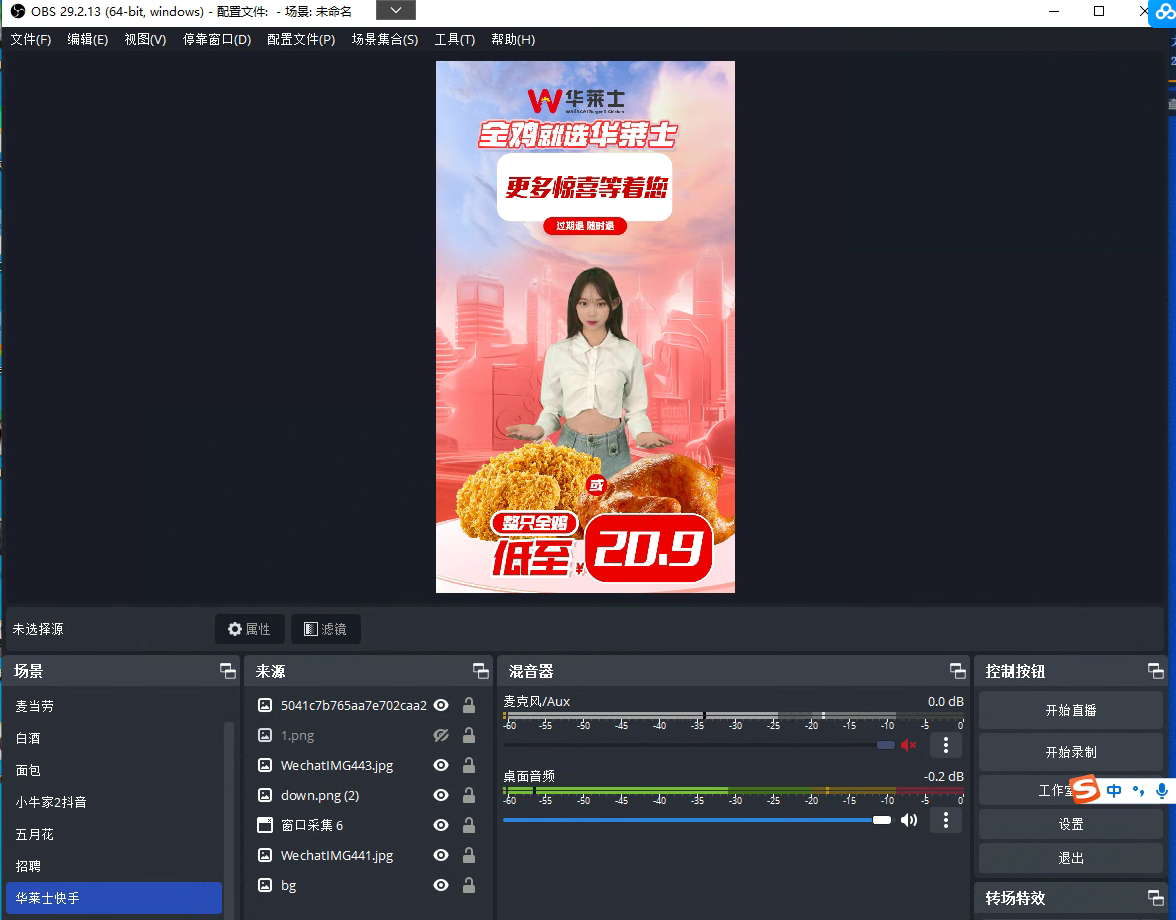Open the 场景集合(S) menu
This screenshot has height=920, width=1176.
(x=385, y=40)
